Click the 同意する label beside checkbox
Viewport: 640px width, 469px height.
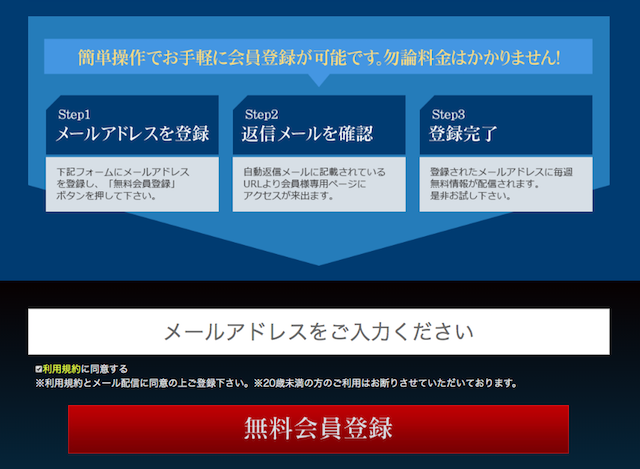coord(104,369)
